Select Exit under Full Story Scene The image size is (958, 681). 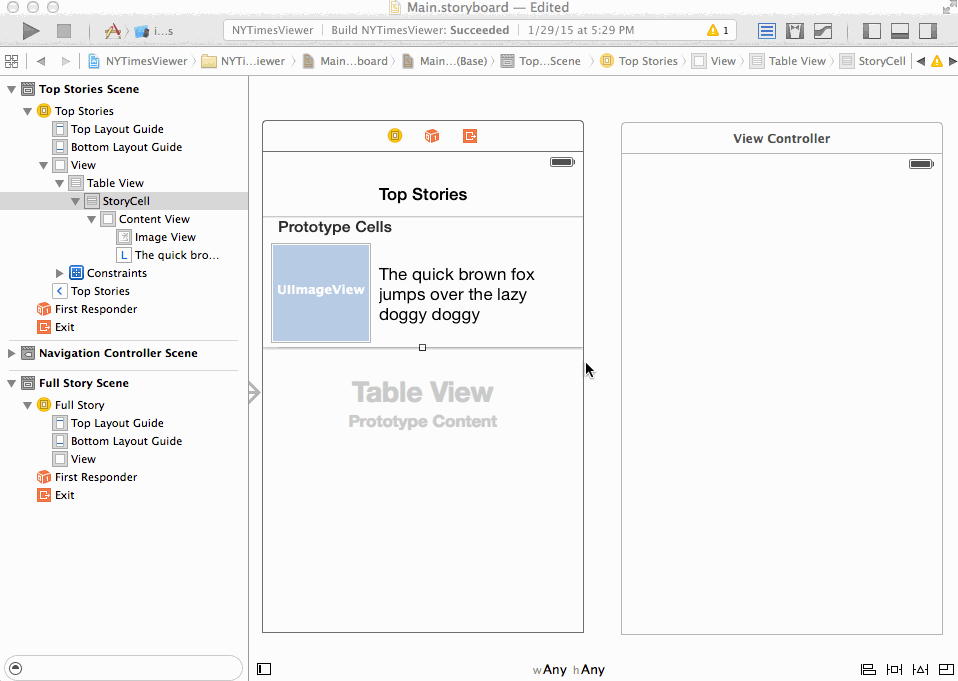click(x=56, y=495)
